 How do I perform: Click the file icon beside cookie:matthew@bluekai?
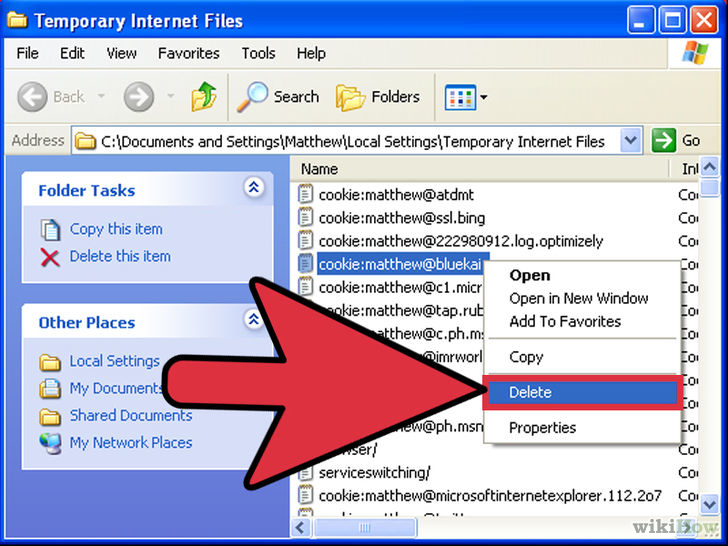pos(305,263)
